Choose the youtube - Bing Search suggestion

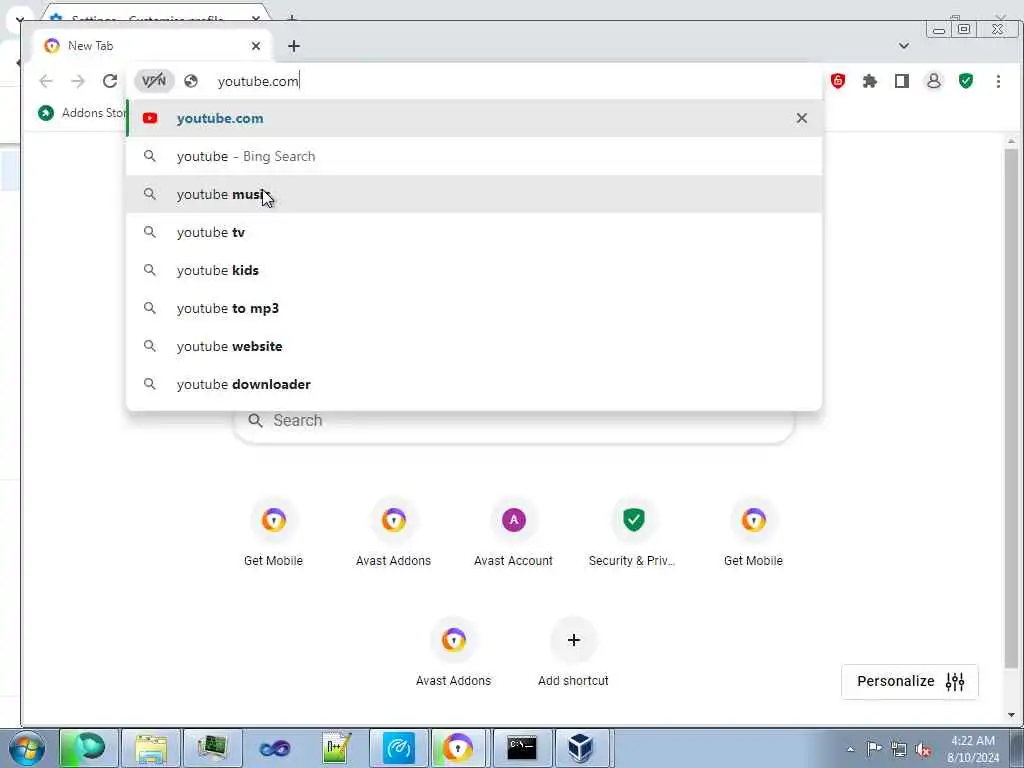[x=474, y=156]
